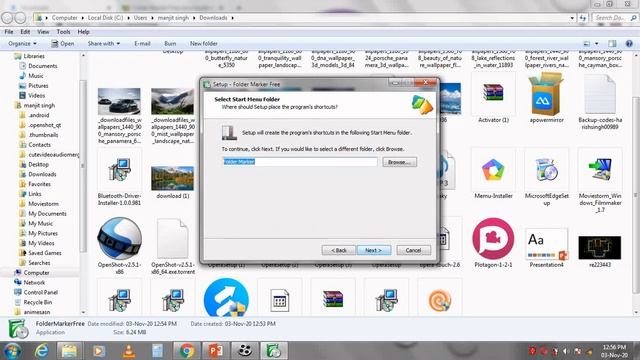Click Burn in the Explorer toolbar
This screenshot has width=640, height=360.
170,43
